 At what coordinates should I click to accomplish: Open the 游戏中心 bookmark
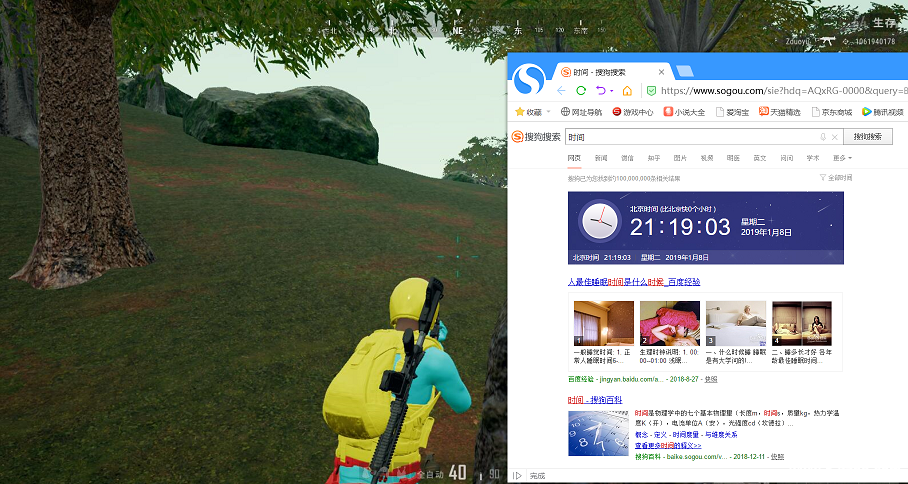tap(632, 112)
